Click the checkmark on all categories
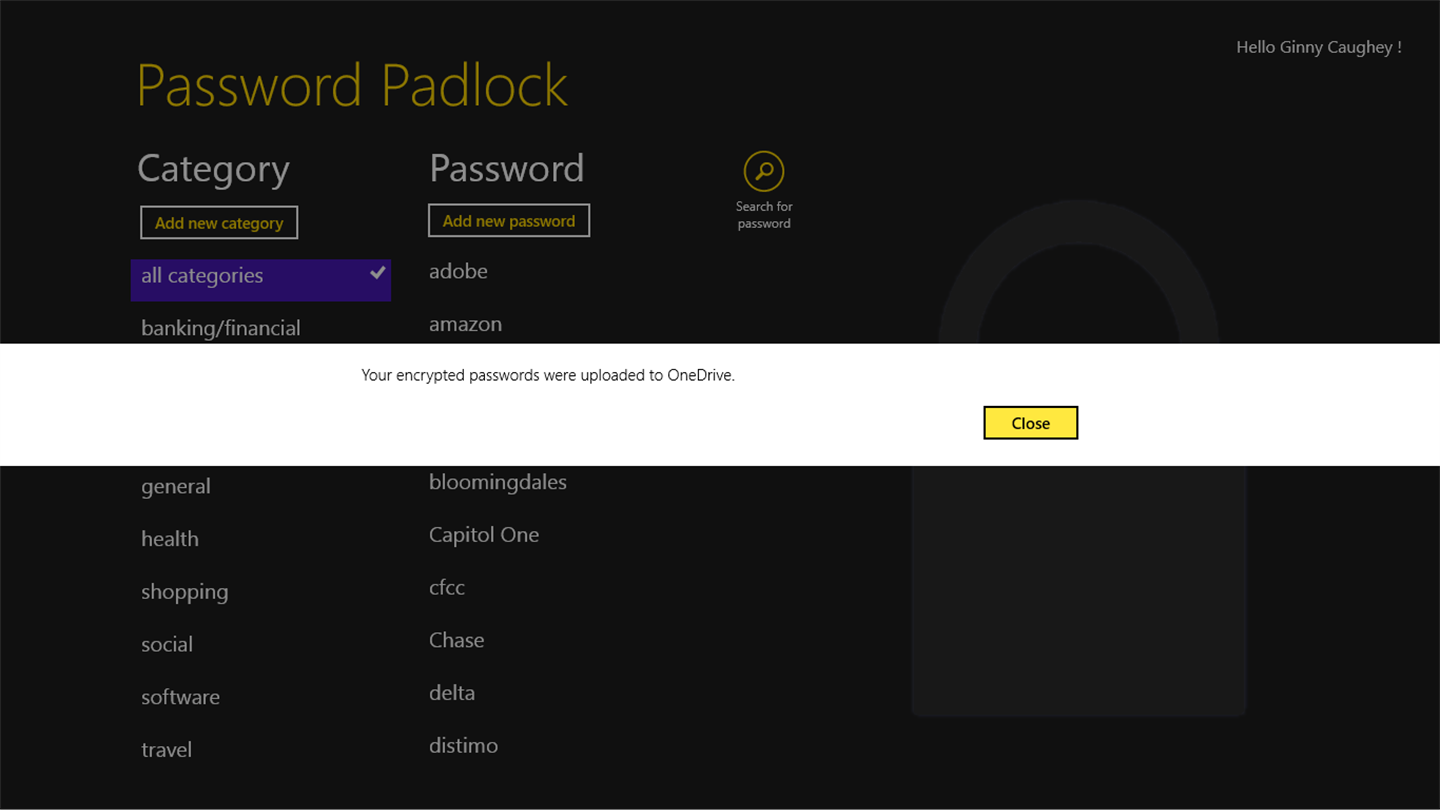 click(377, 273)
